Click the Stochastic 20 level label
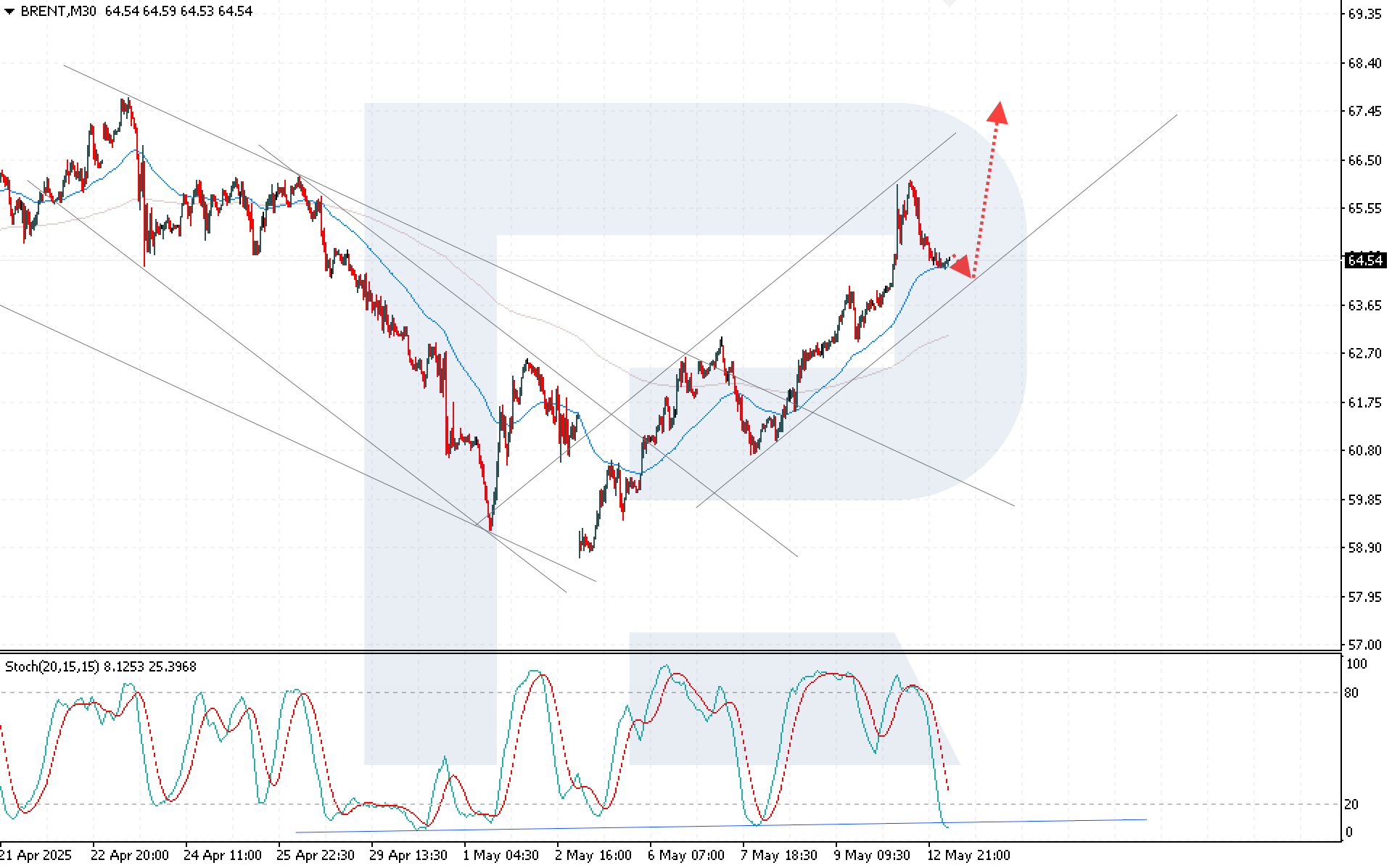1392x868 pixels. (x=1351, y=804)
